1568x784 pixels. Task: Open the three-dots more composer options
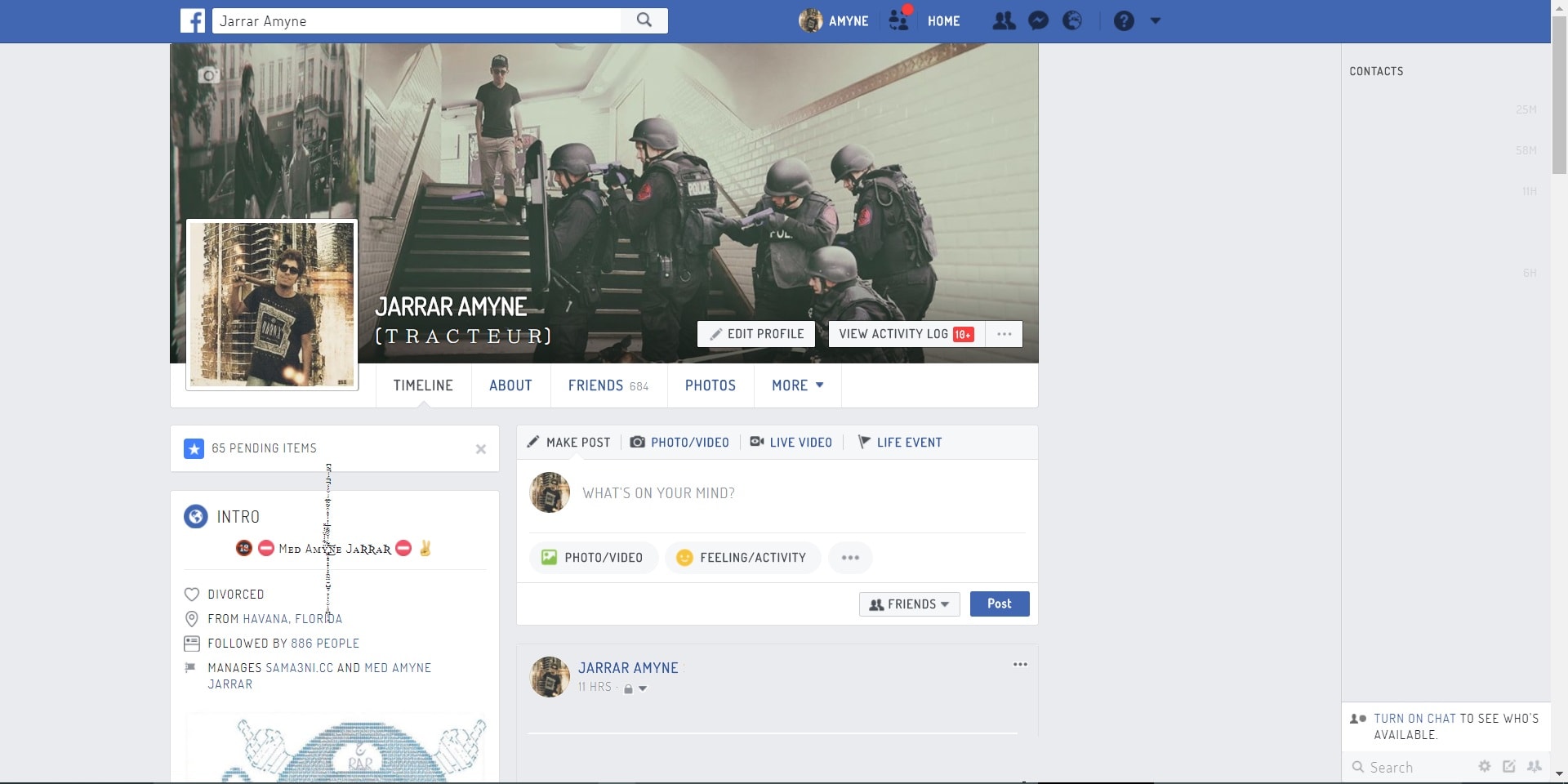850,558
